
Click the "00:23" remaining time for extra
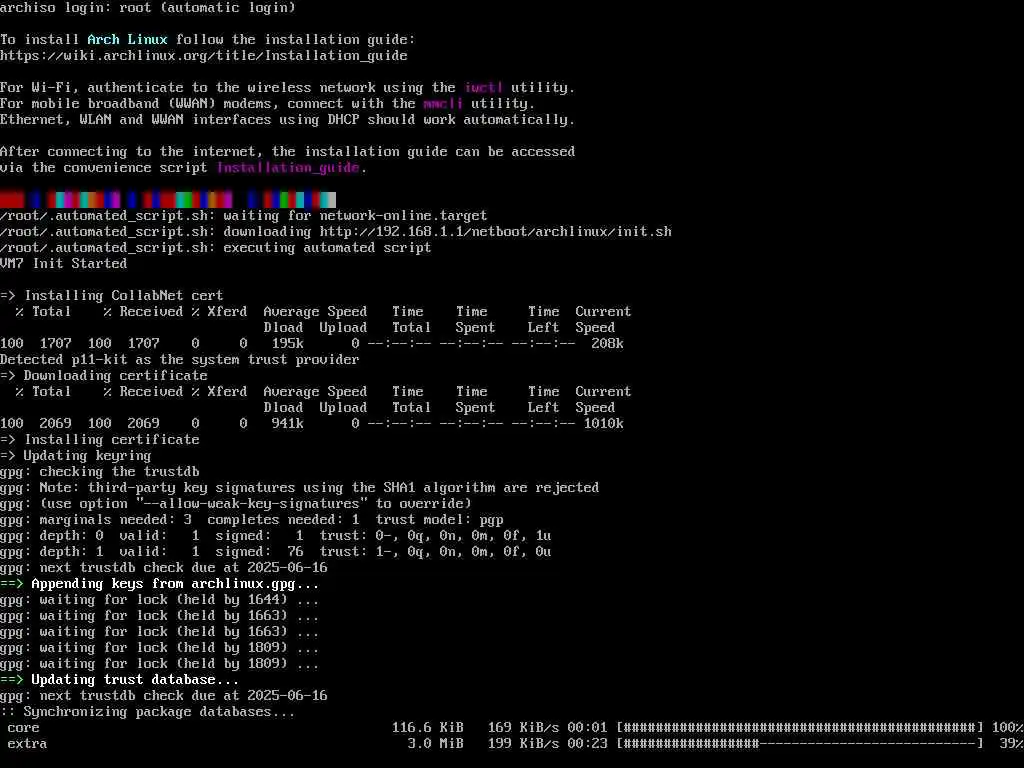[x=587, y=744]
